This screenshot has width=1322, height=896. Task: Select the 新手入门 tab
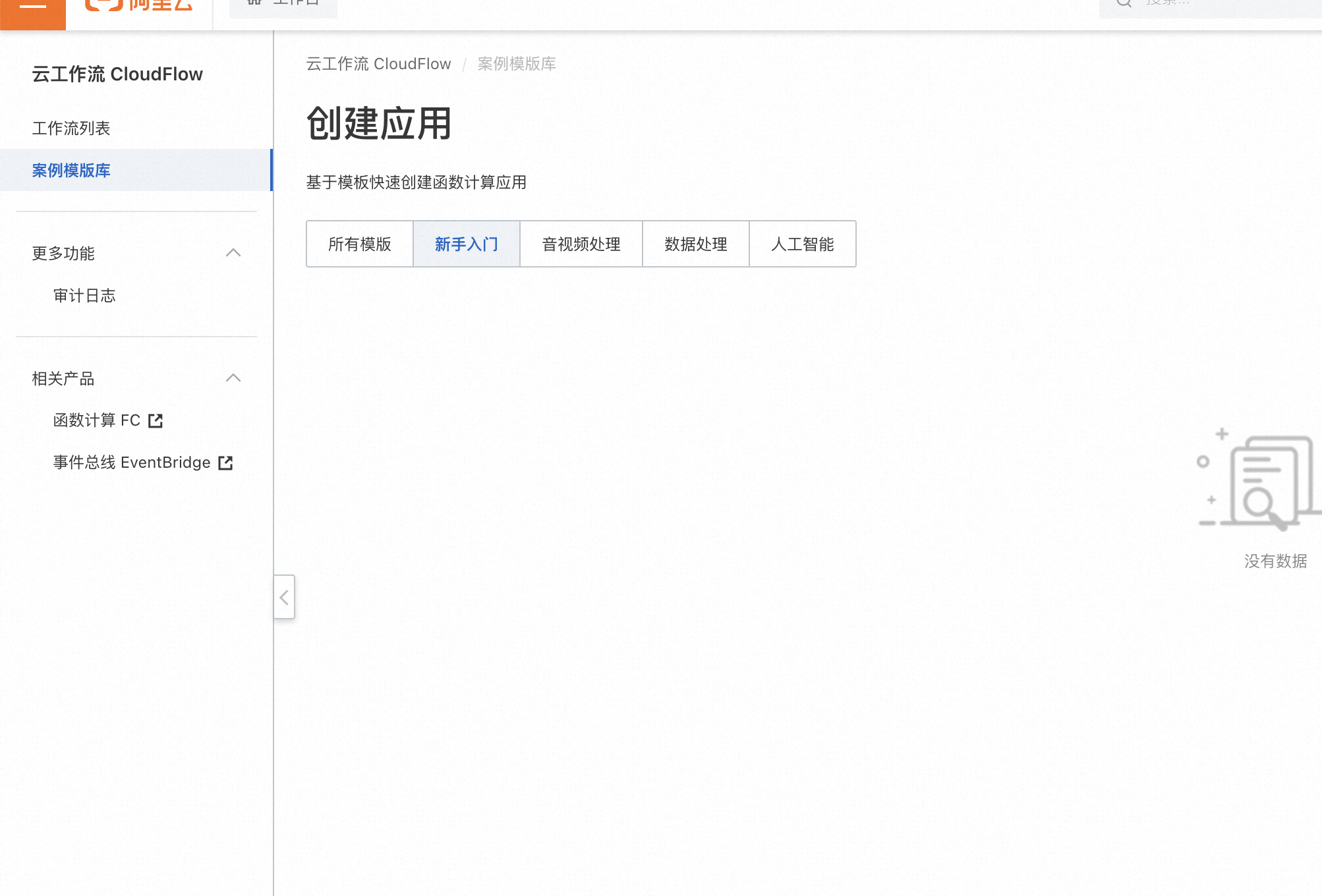point(467,244)
